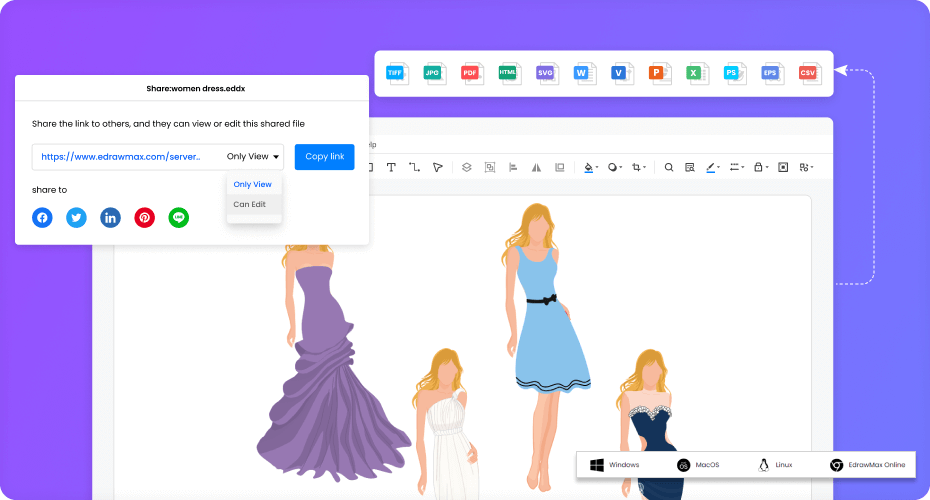
Task: Export to Word using W icon
Action: [585, 74]
